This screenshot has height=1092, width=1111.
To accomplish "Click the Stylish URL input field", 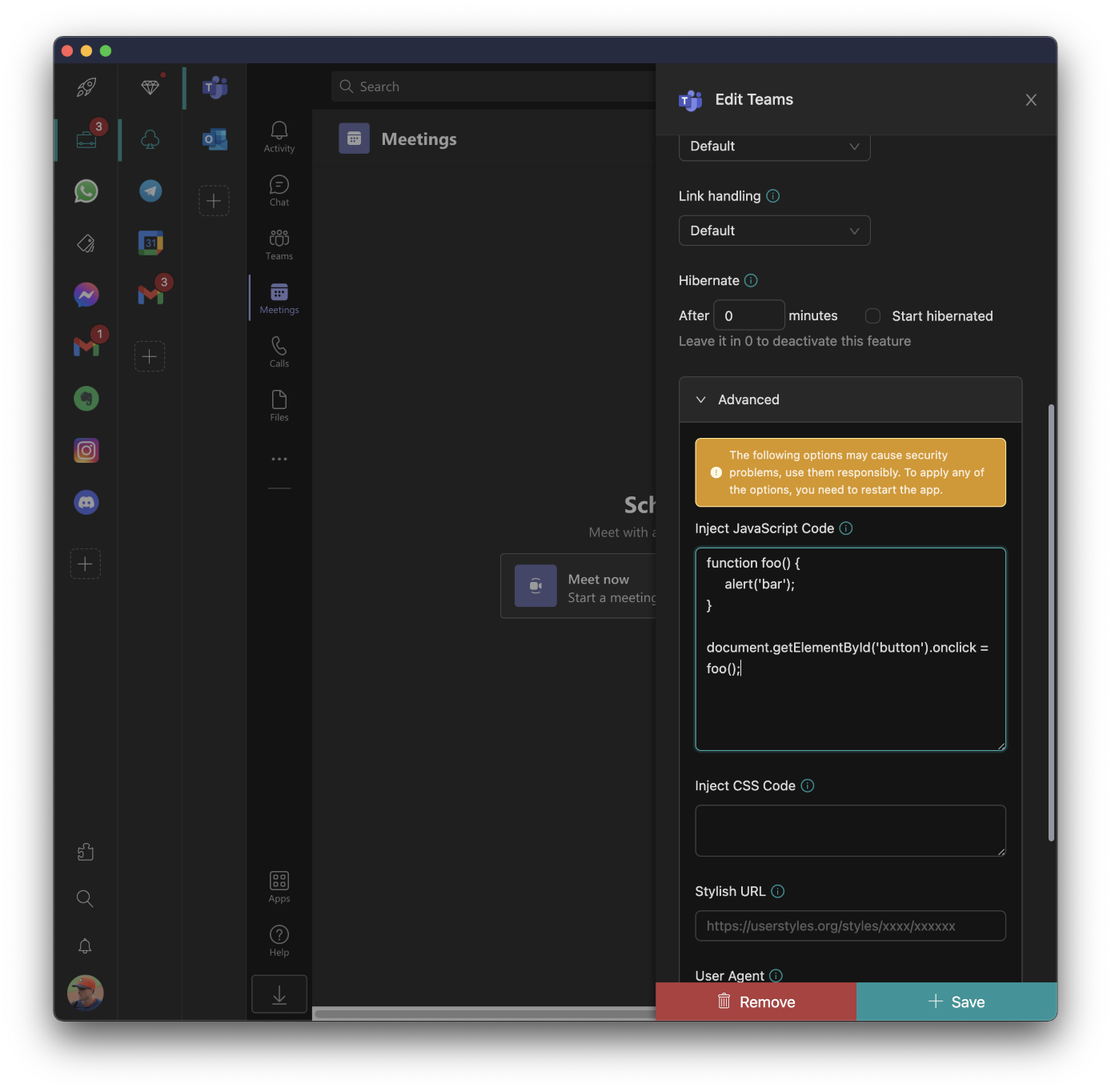I will 850,925.
